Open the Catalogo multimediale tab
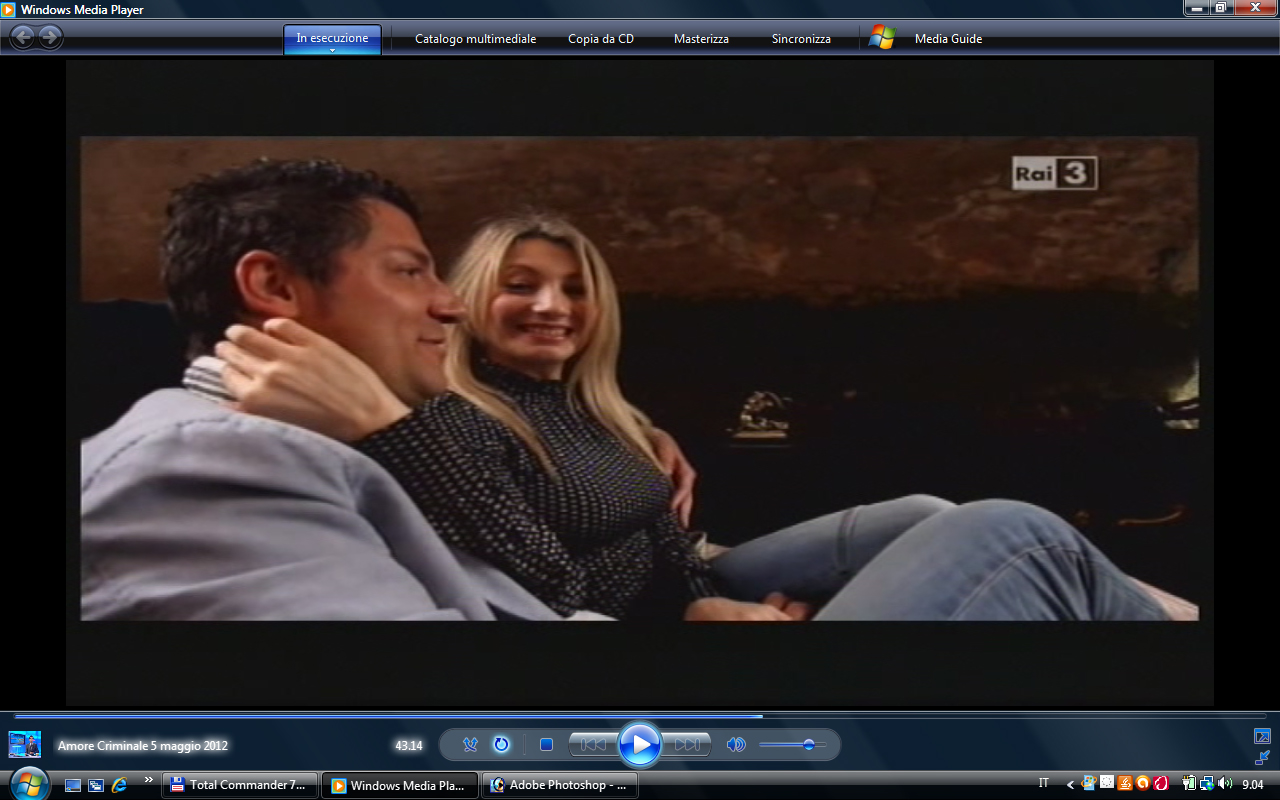This screenshot has width=1280, height=800. point(476,39)
